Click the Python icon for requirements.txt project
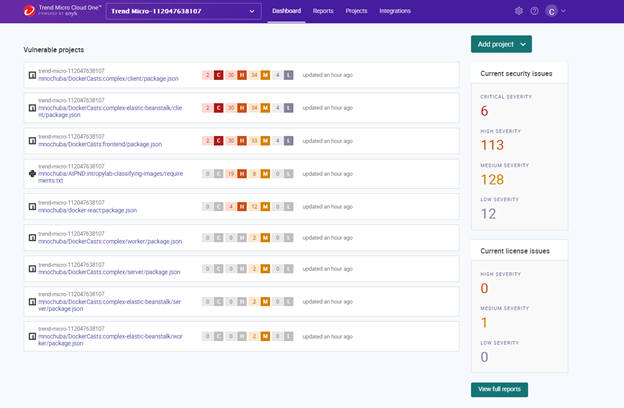Image resolution: width=624 pixels, height=408 pixels. (x=32, y=174)
